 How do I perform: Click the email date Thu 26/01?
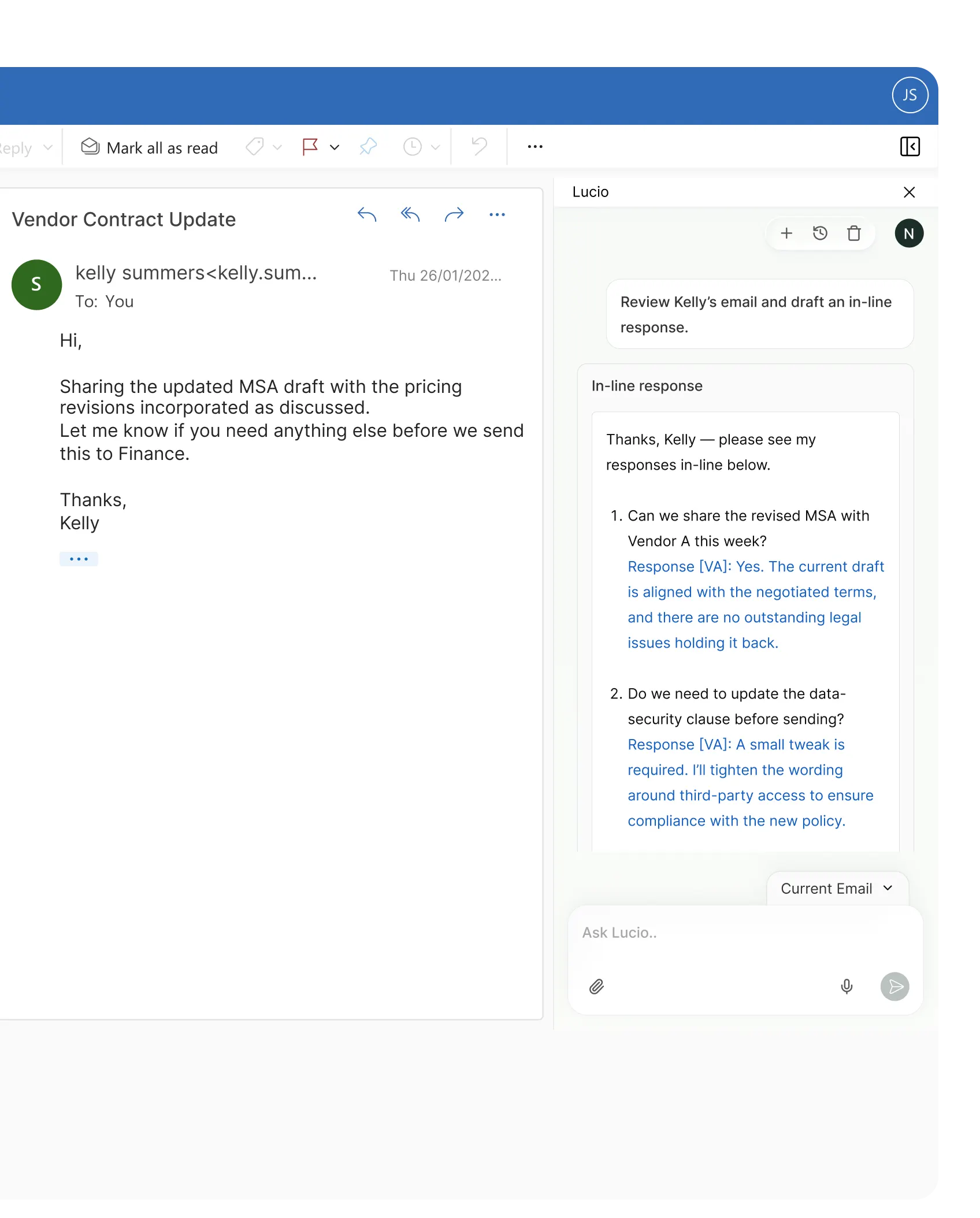[446, 276]
